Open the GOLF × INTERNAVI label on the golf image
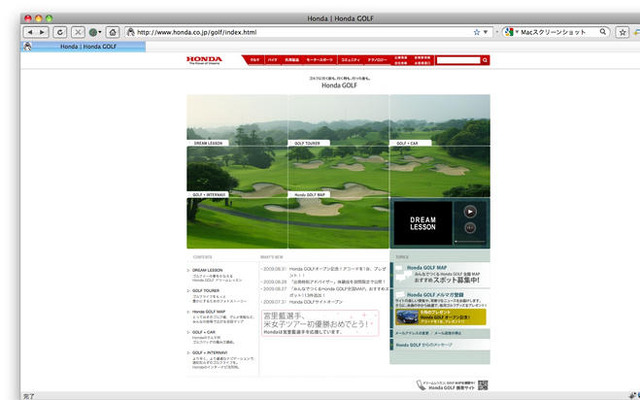 point(208,195)
